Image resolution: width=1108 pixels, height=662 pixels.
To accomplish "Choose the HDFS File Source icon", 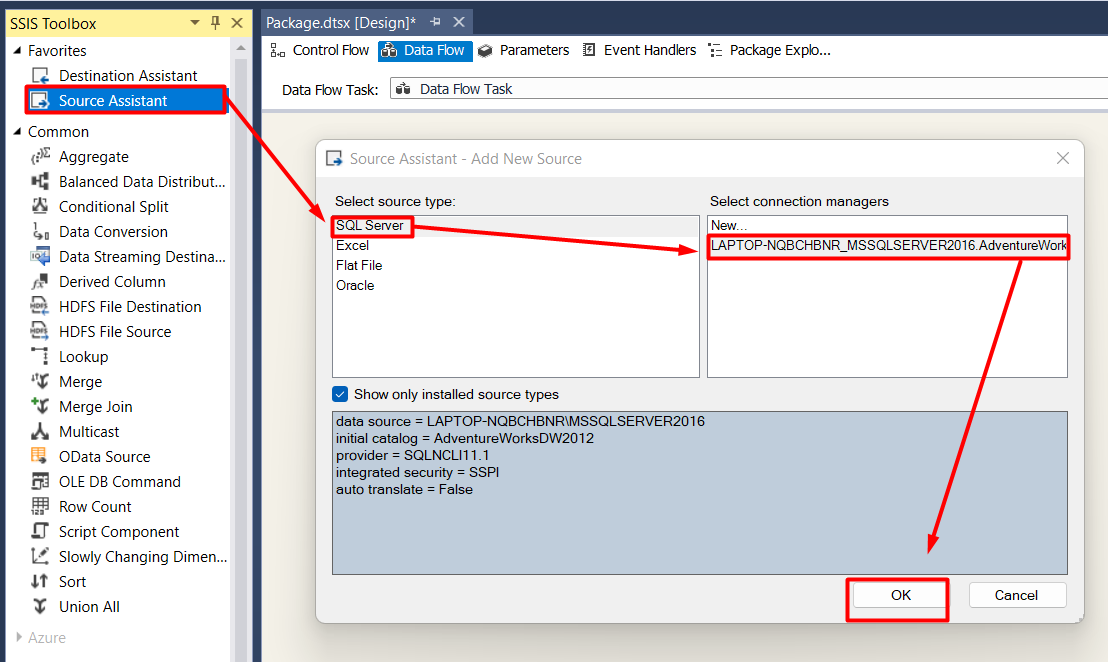I will tap(40, 331).
